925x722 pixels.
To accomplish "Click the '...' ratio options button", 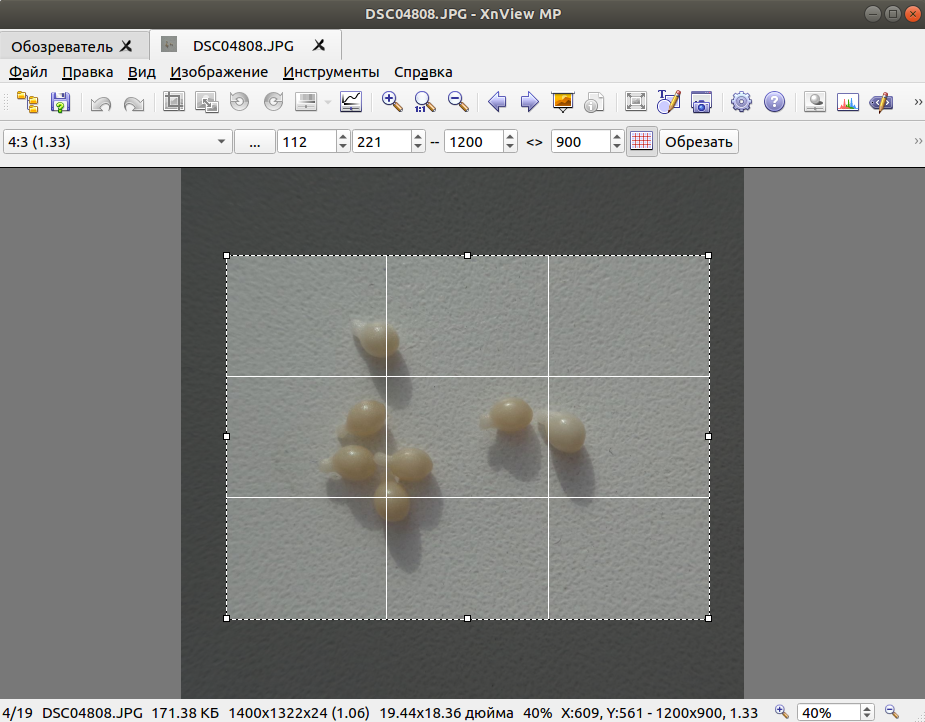I will pos(255,142).
